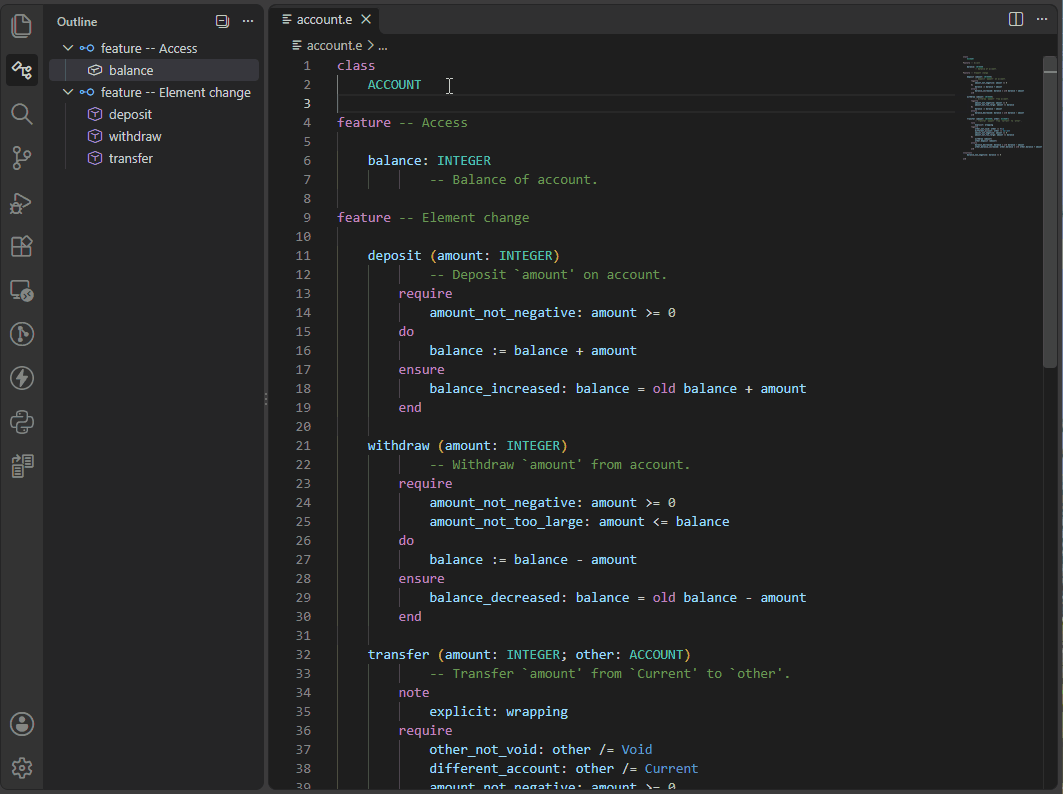Click the ACCOUNT class name on line 2
Image resolution: width=1063 pixels, height=794 pixels.
[394, 85]
